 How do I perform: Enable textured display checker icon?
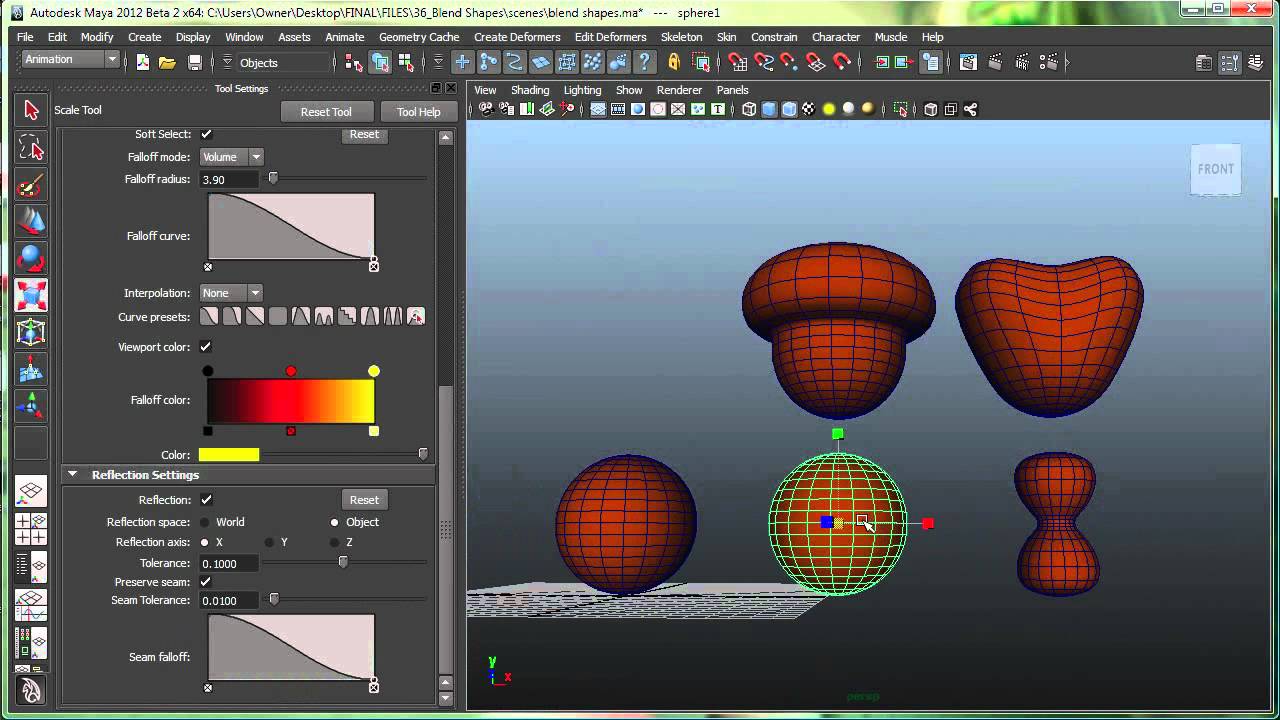click(809, 109)
